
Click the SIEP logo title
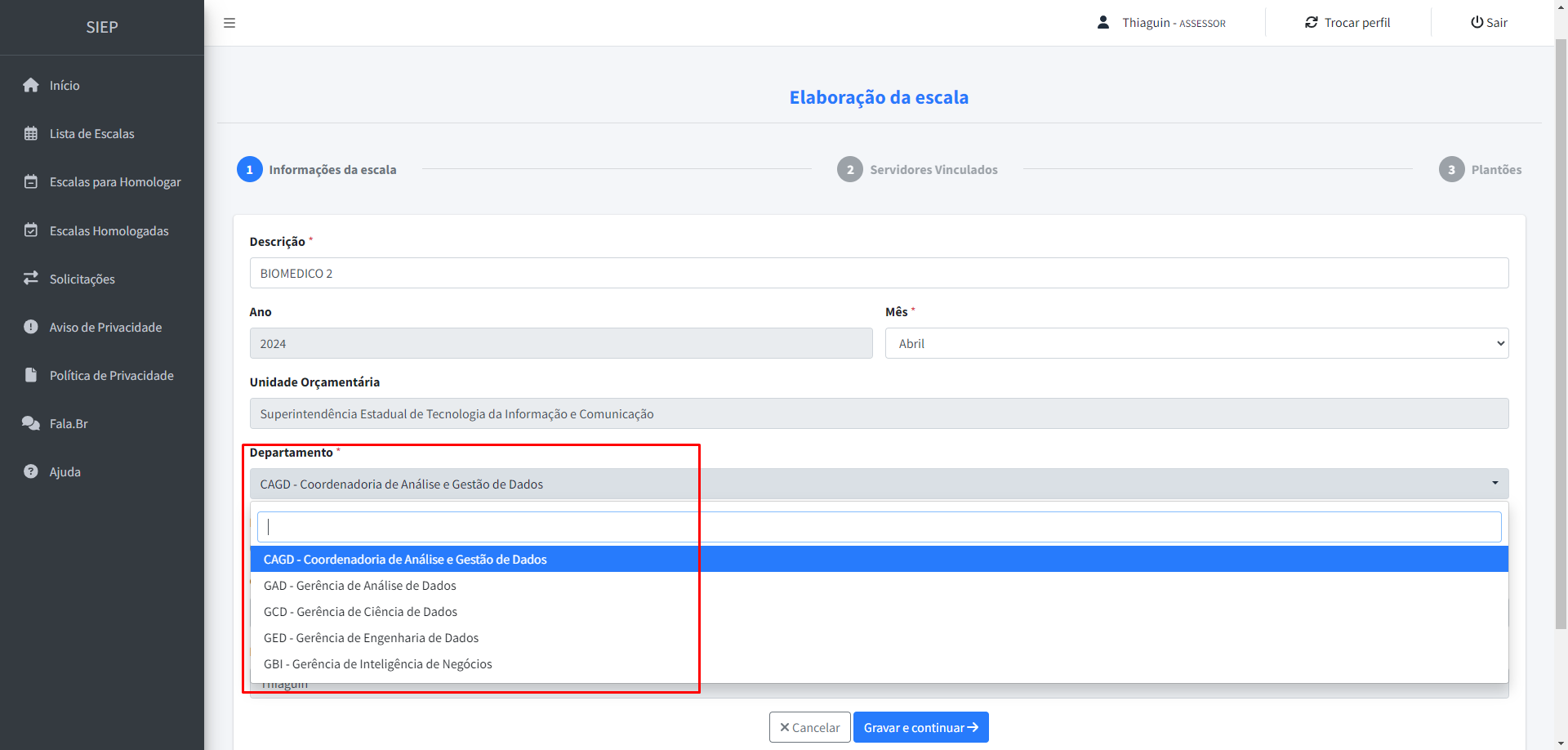pos(102,27)
